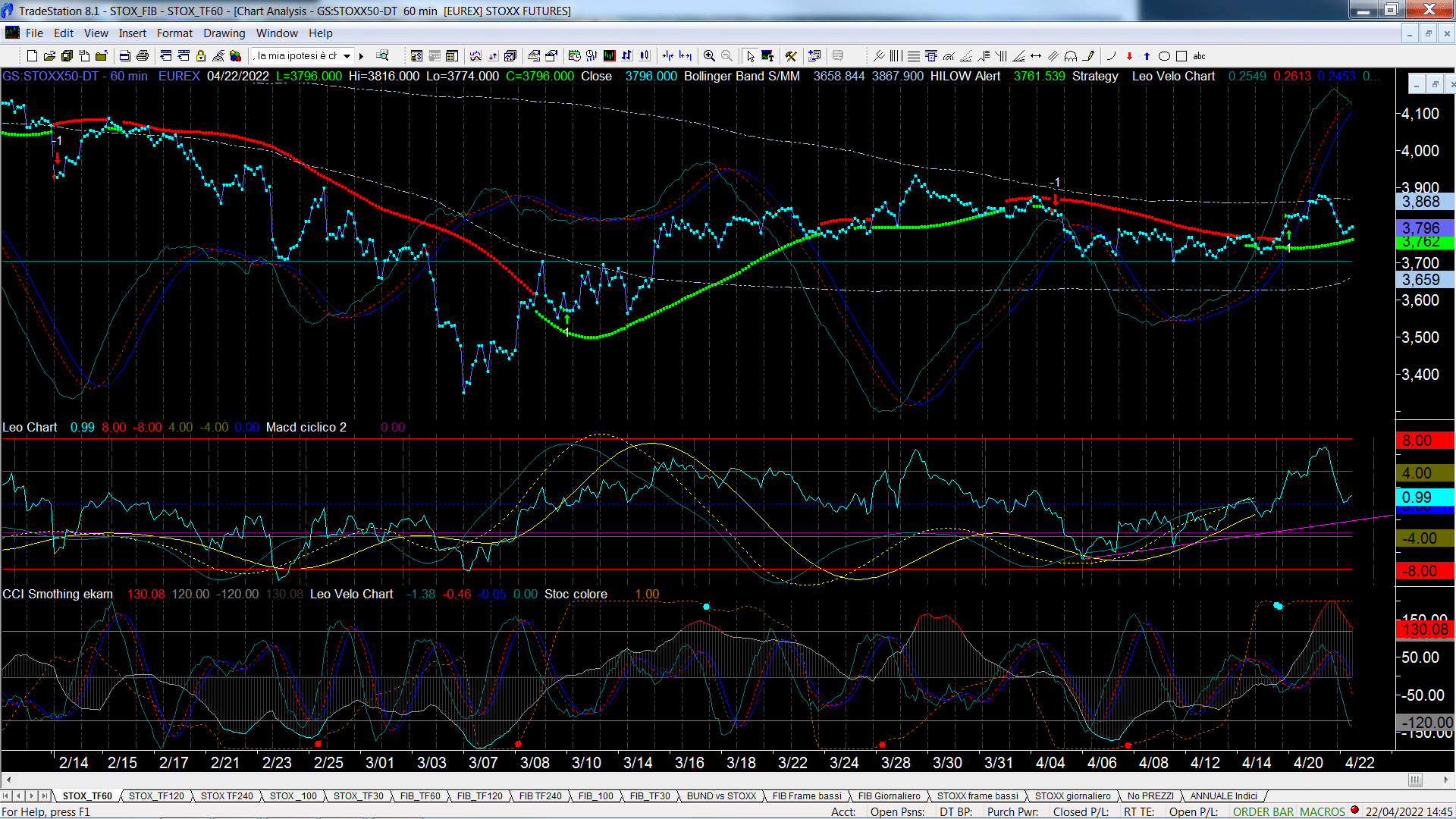Image resolution: width=1456 pixels, height=819 pixels.
Task: Click the symbol lookup magnifier icon
Action: [x=382, y=55]
